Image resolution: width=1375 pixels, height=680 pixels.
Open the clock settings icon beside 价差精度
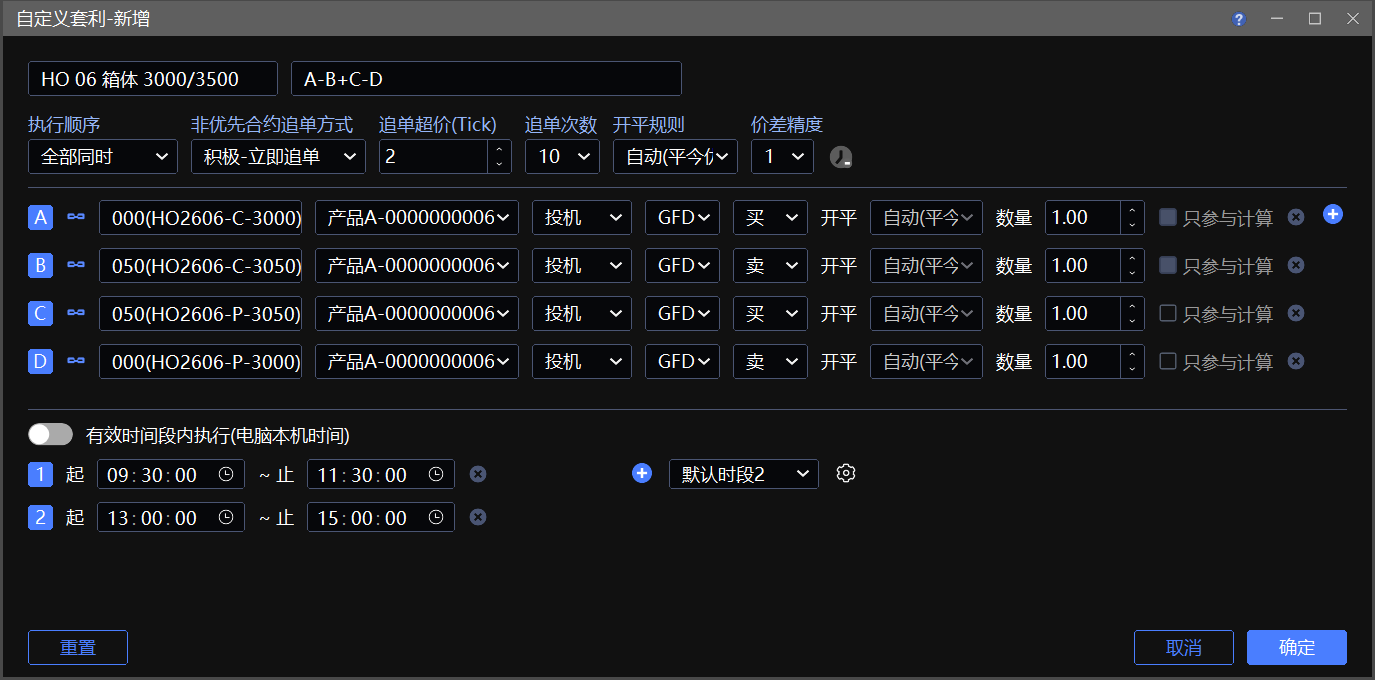(841, 157)
